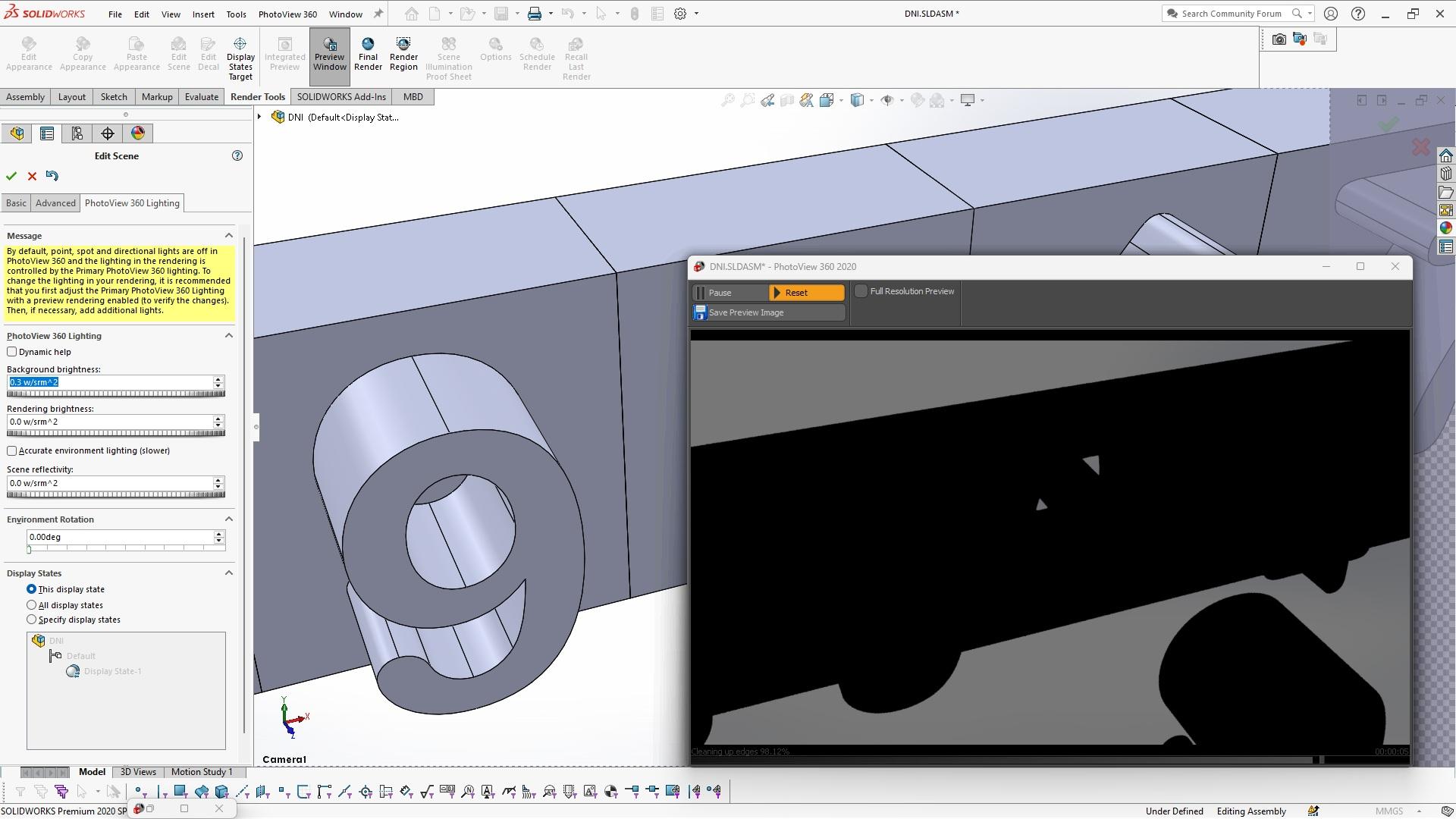Open SOLIDWORKS Resources home in task pane
The image size is (1456, 819).
[1446, 155]
